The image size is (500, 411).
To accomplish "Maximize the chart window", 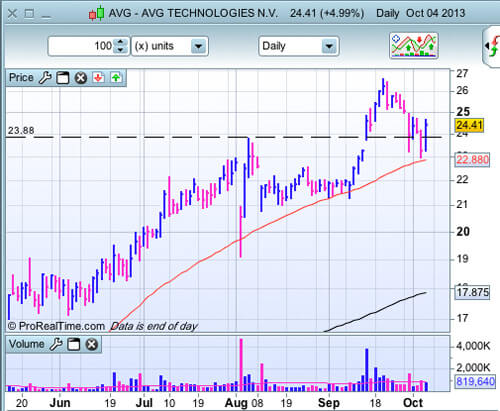I will pos(29,14).
